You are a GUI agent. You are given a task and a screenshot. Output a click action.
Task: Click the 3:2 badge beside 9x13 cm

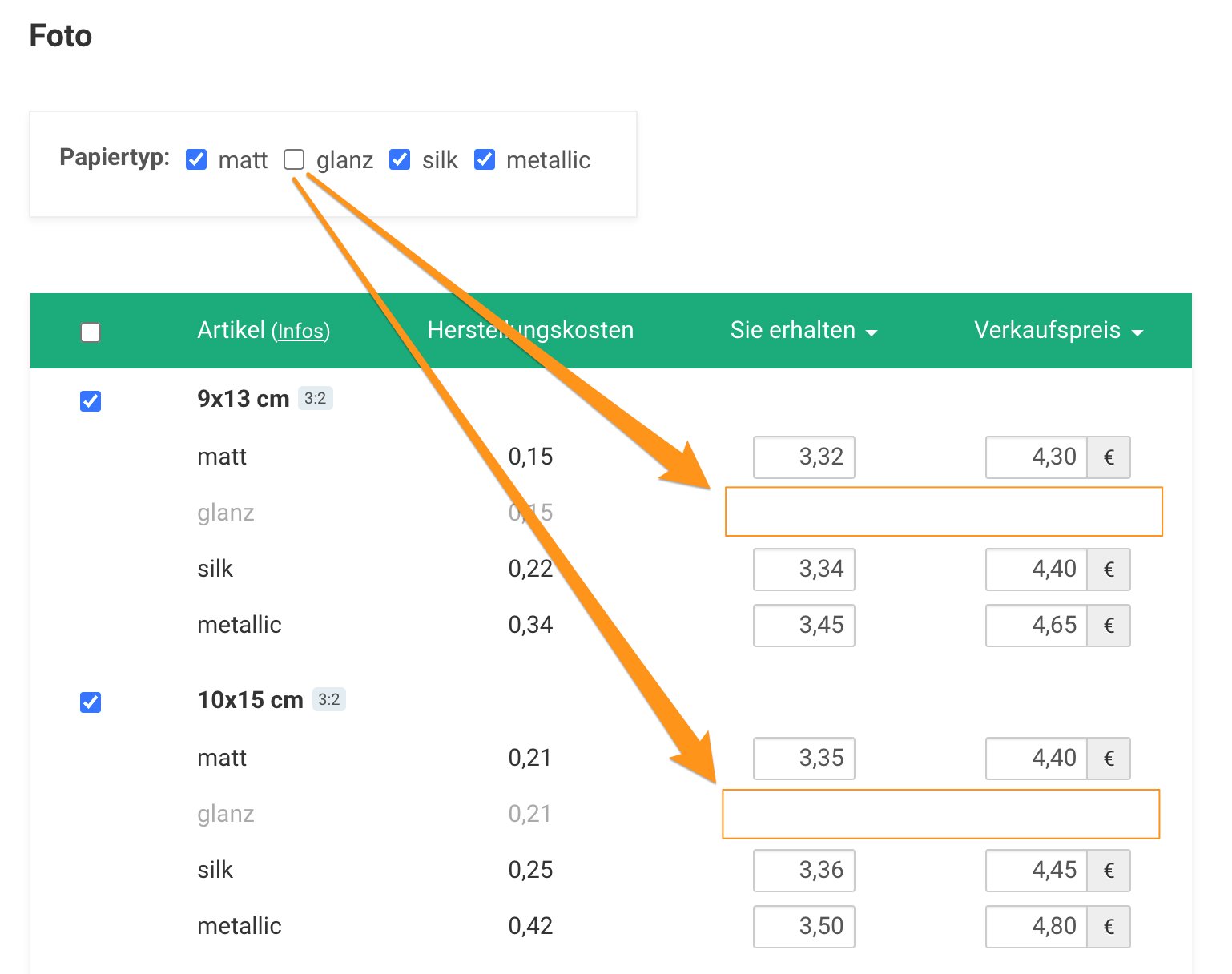point(315,398)
